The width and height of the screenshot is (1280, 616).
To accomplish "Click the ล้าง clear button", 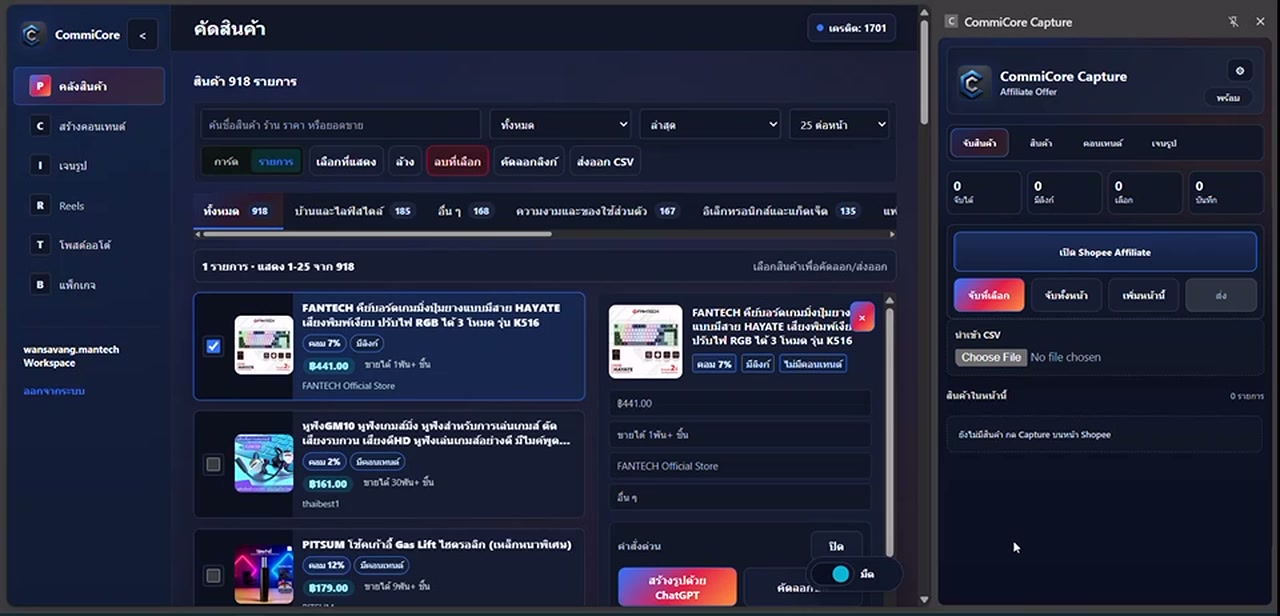I will point(405,161).
